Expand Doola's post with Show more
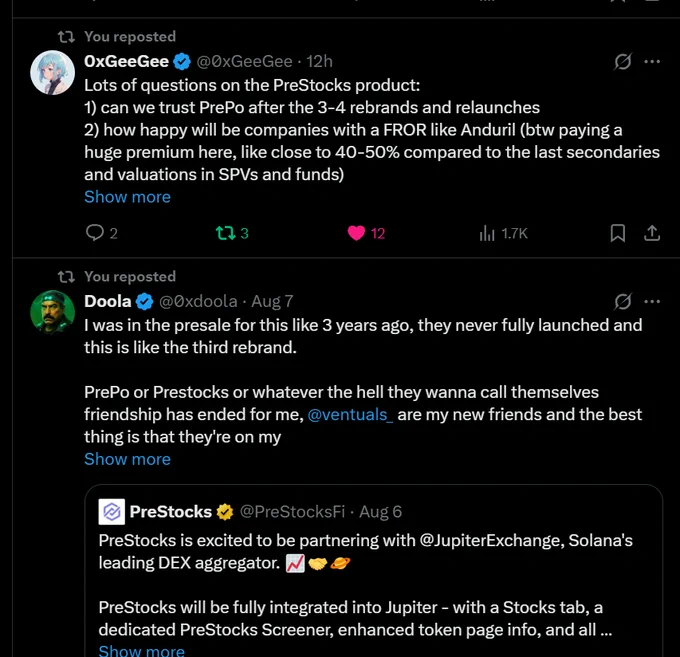 (x=127, y=459)
